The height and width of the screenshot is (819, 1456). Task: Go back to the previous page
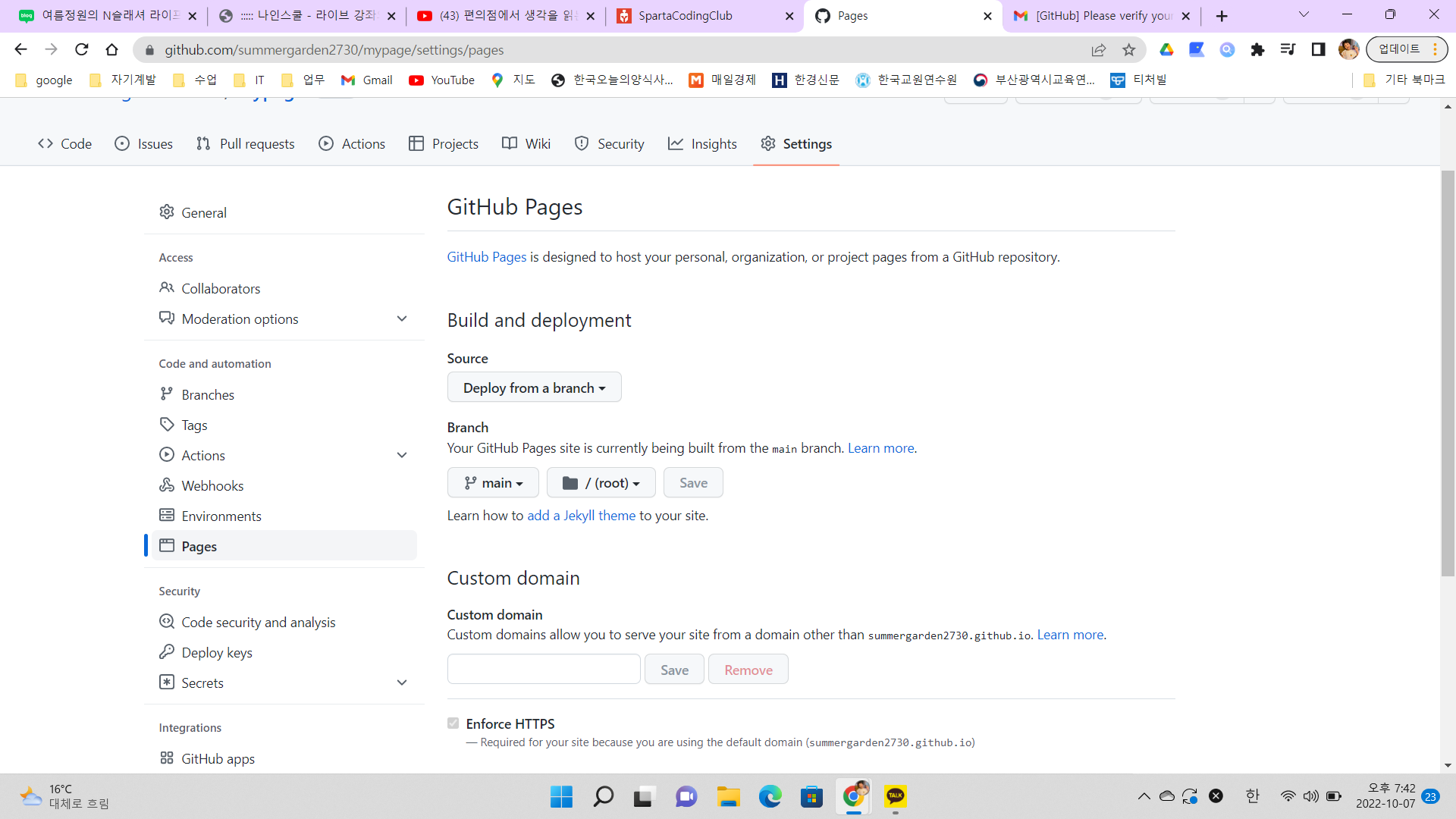pos(20,49)
